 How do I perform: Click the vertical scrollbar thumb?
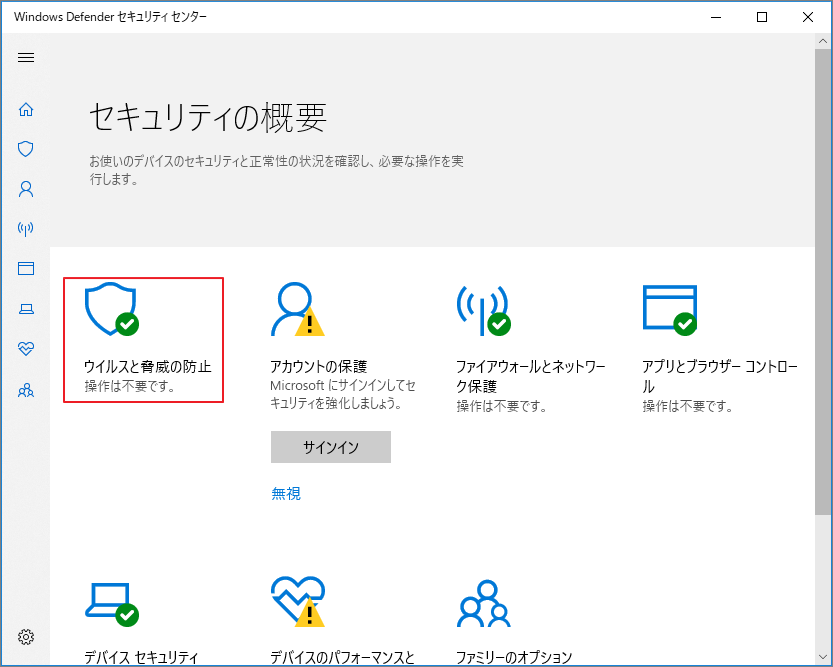tap(823, 281)
